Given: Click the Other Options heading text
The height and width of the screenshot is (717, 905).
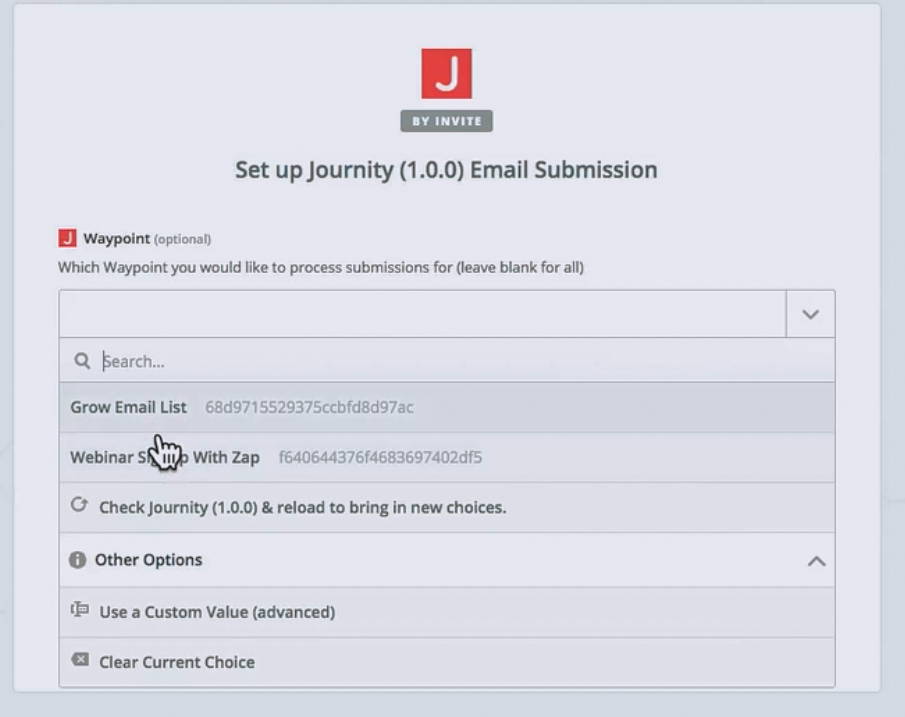Looking at the screenshot, I should click(148, 560).
